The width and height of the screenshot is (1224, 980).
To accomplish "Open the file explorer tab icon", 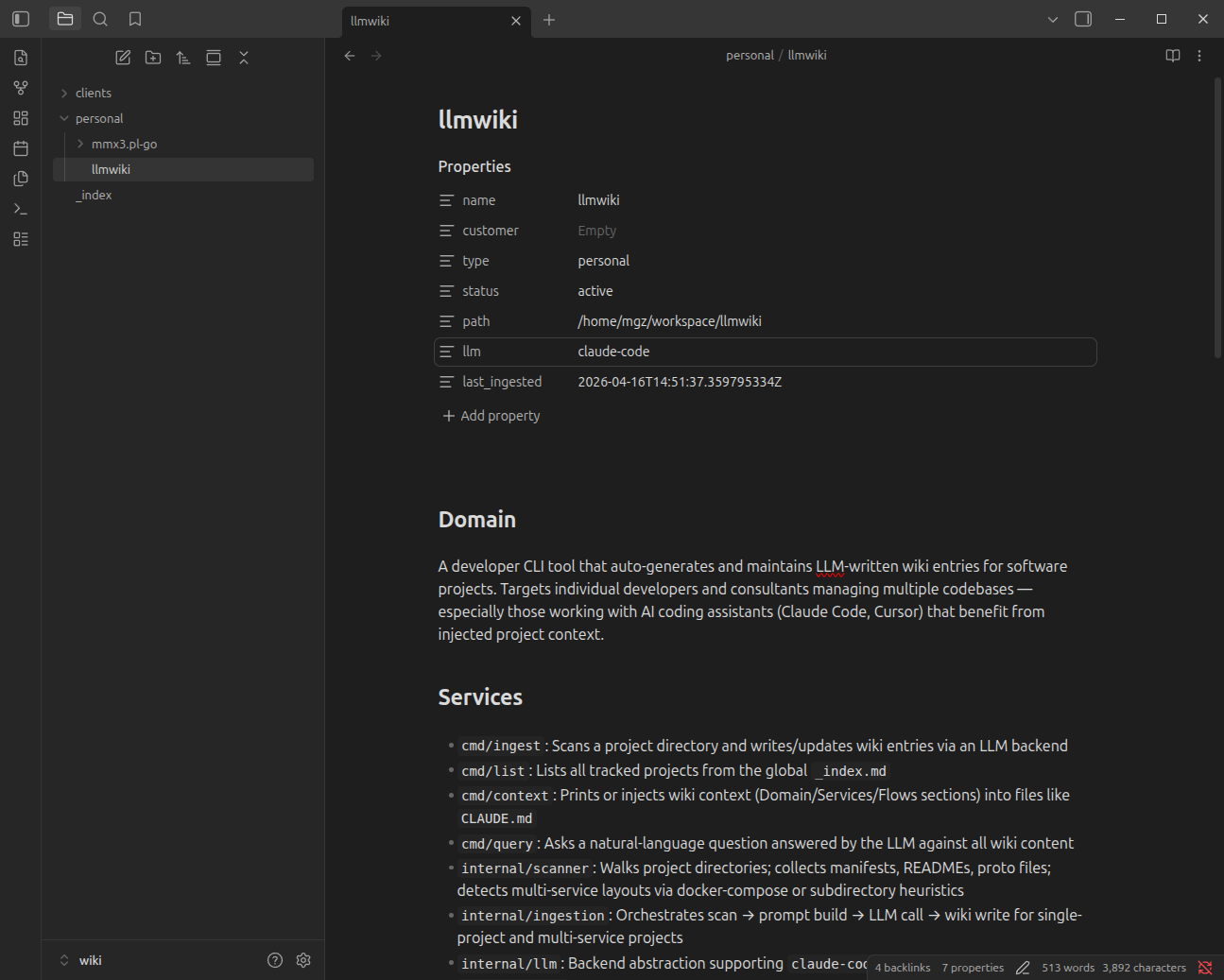I will point(65,19).
